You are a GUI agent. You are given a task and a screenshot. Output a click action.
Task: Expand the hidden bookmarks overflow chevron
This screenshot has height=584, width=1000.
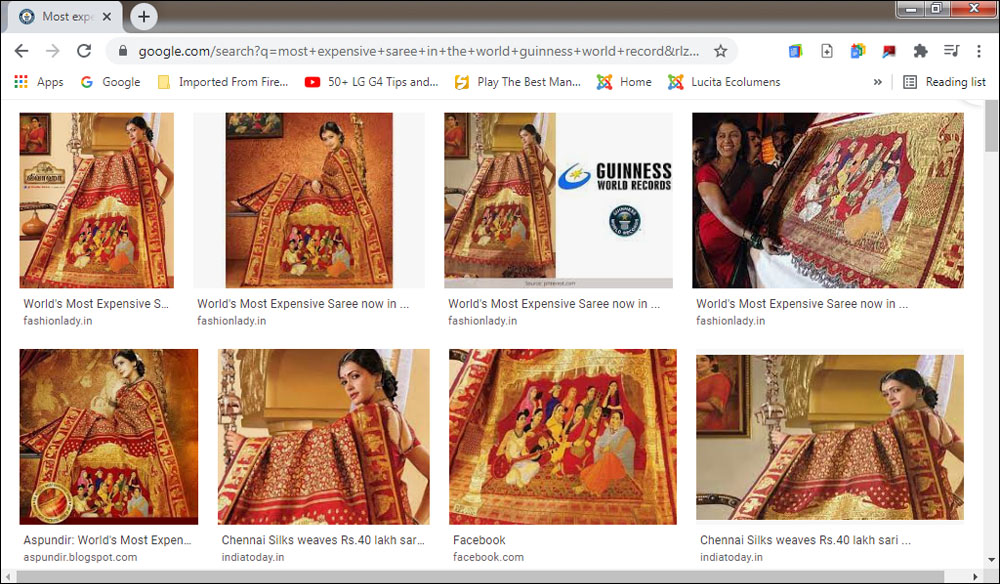coord(878,82)
